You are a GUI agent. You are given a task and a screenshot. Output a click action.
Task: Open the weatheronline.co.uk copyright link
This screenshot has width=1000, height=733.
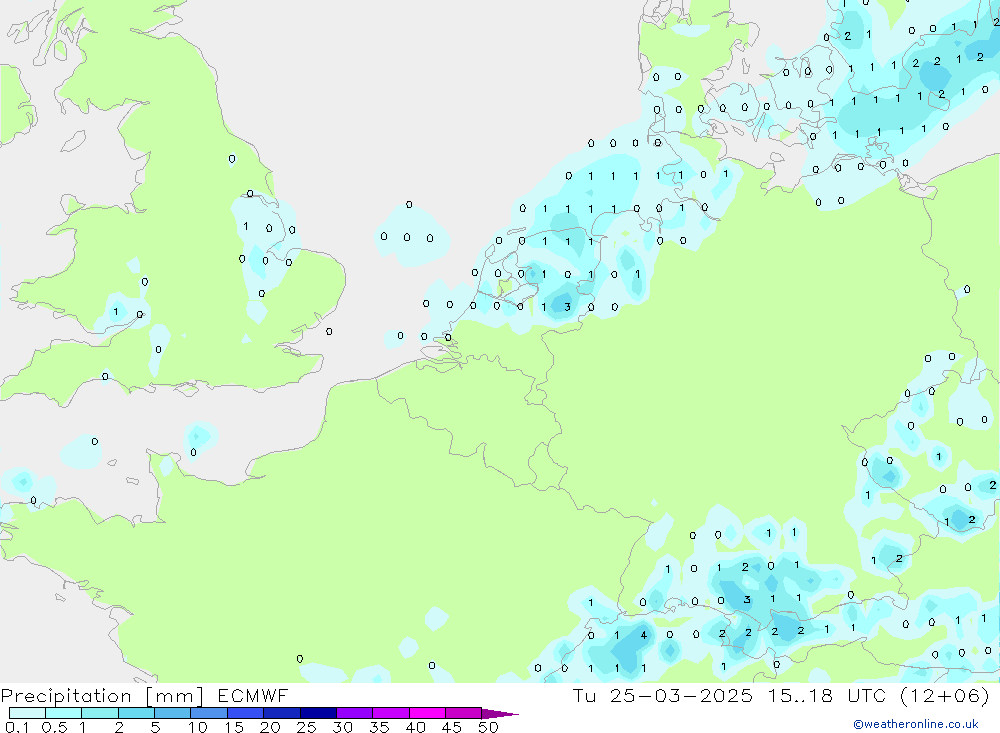916,724
